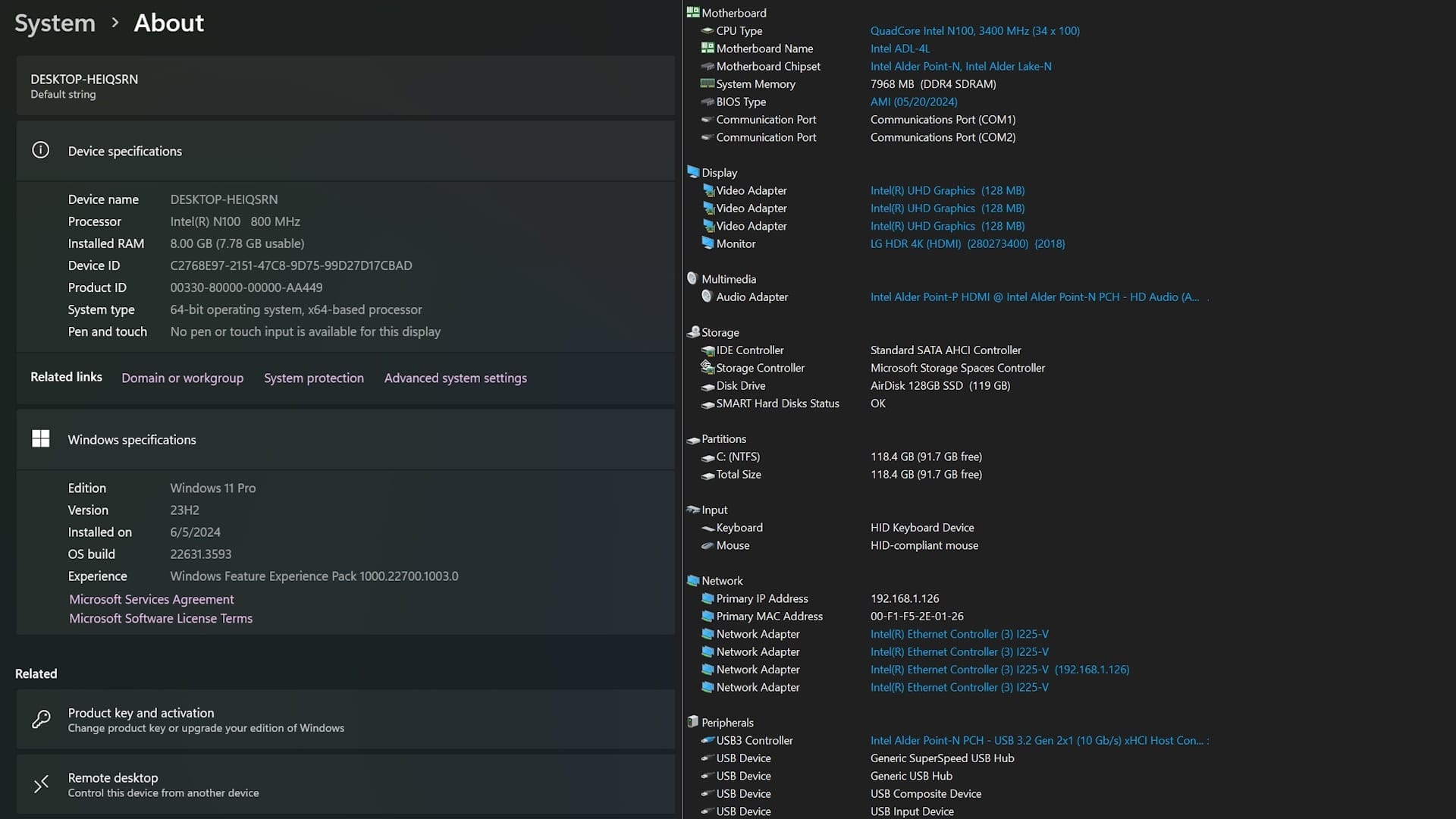The height and width of the screenshot is (819, 1456).
Task: Click the Remote desktop icon
Action: tap(41, 784)
